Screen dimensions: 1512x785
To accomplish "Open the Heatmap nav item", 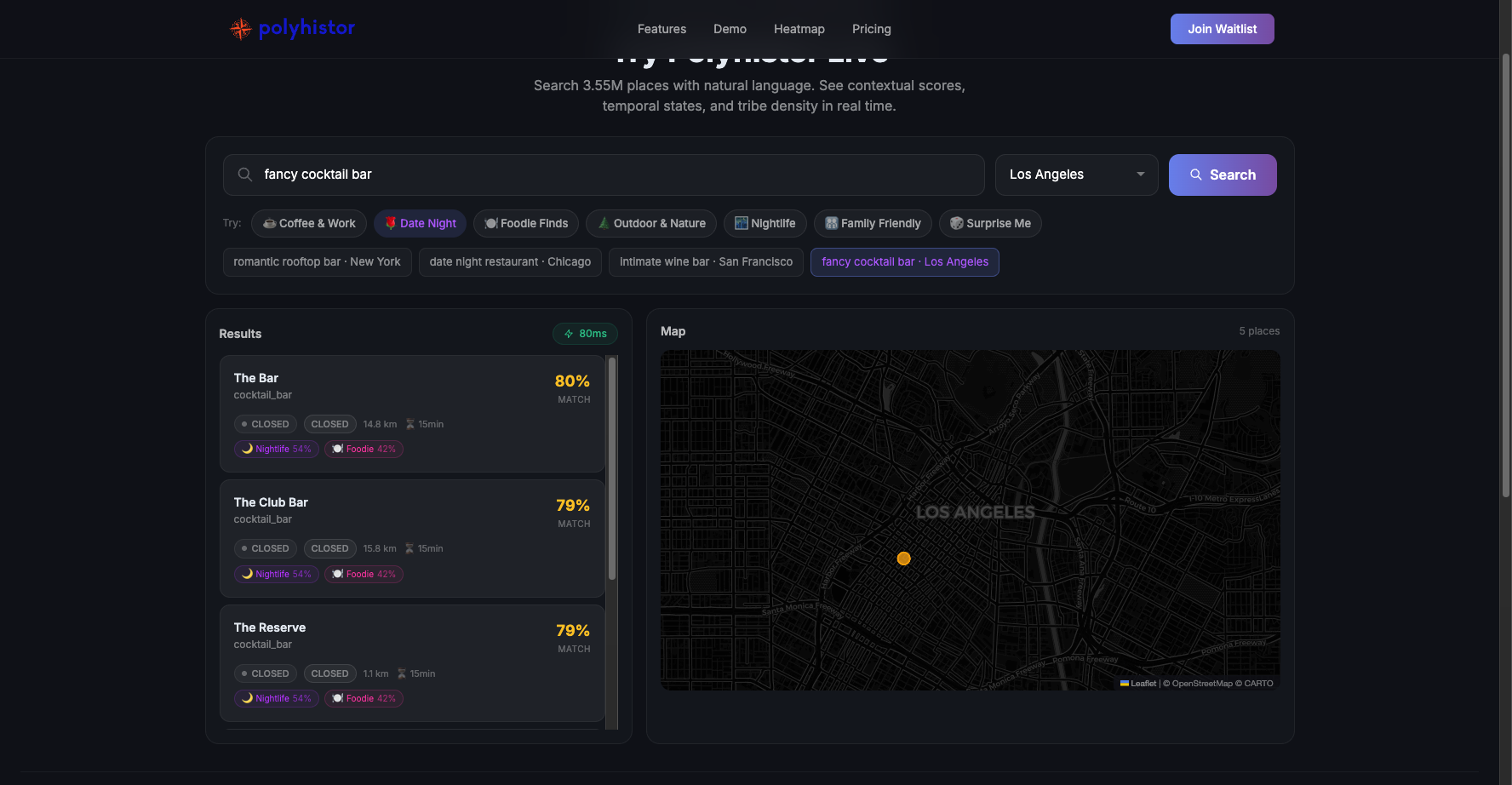I will (x=799, y=29).
